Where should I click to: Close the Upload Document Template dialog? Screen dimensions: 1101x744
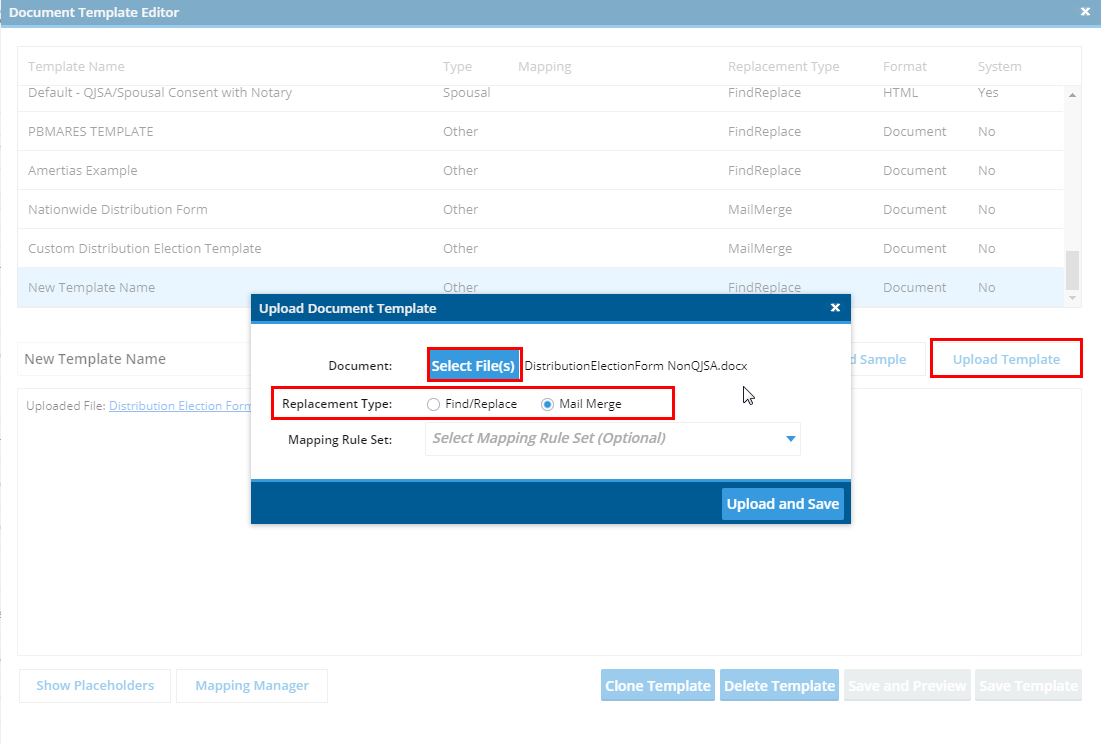pos(835,308)
